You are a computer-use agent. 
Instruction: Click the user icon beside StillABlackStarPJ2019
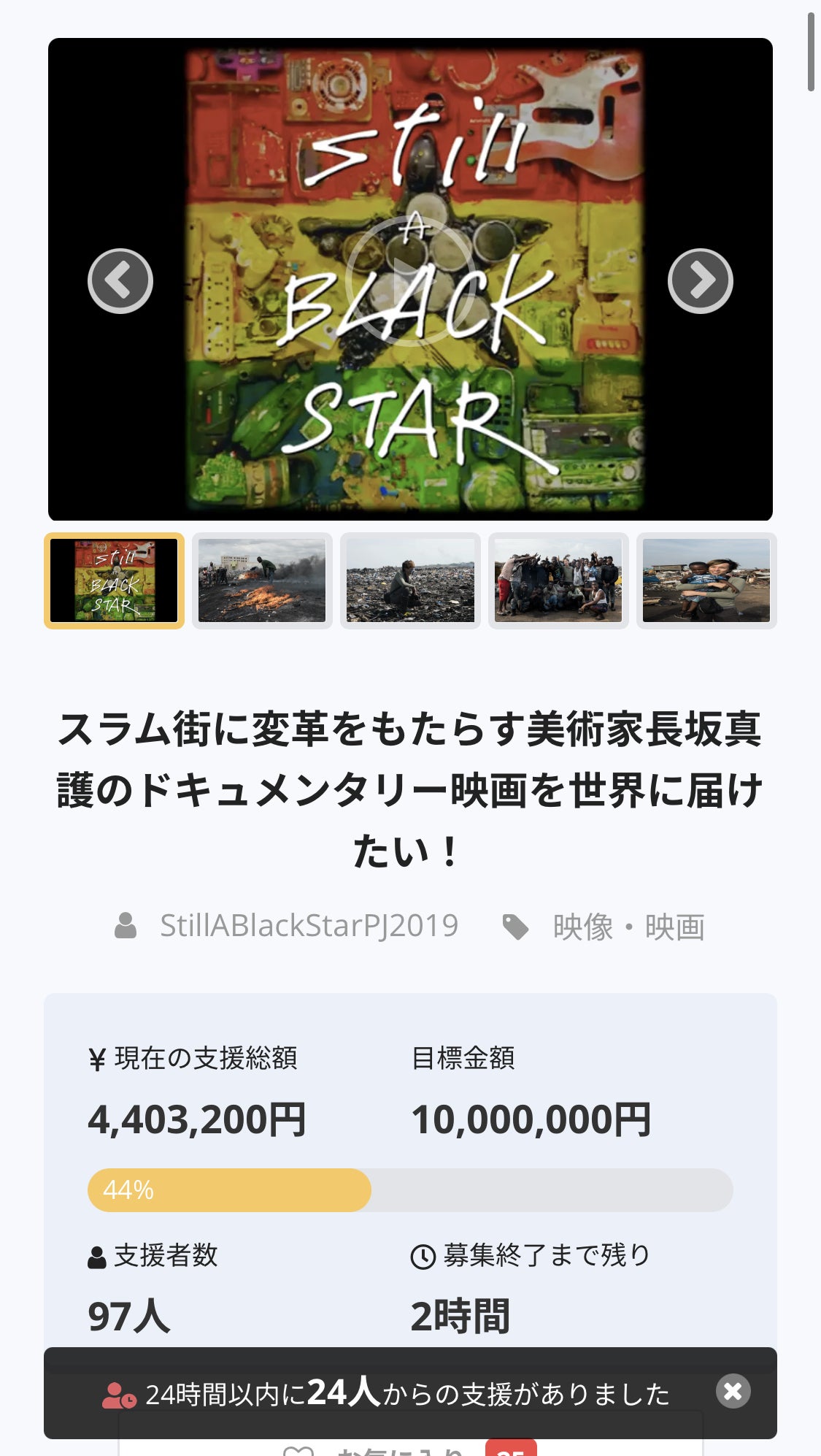(x=126, y=925)
